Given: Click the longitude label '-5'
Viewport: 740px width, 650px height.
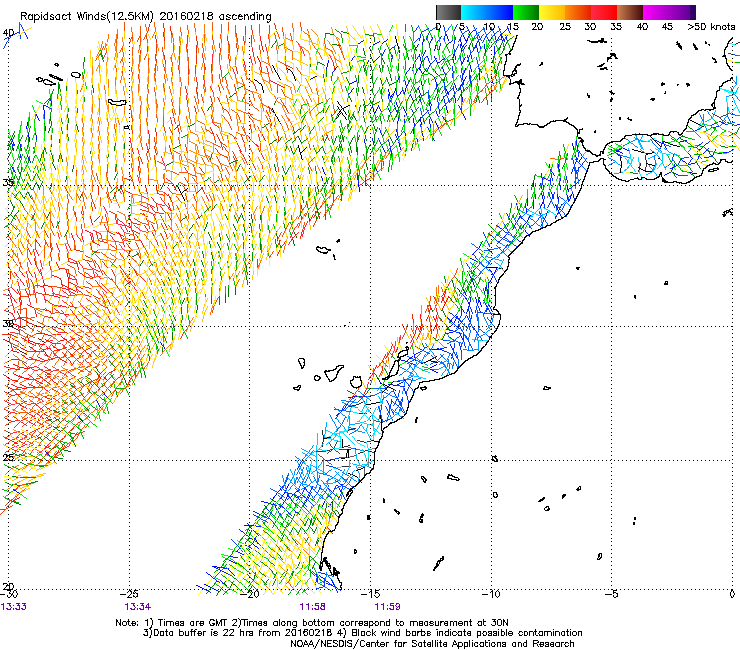Looking at the screenshot, I should coord(611,594).
